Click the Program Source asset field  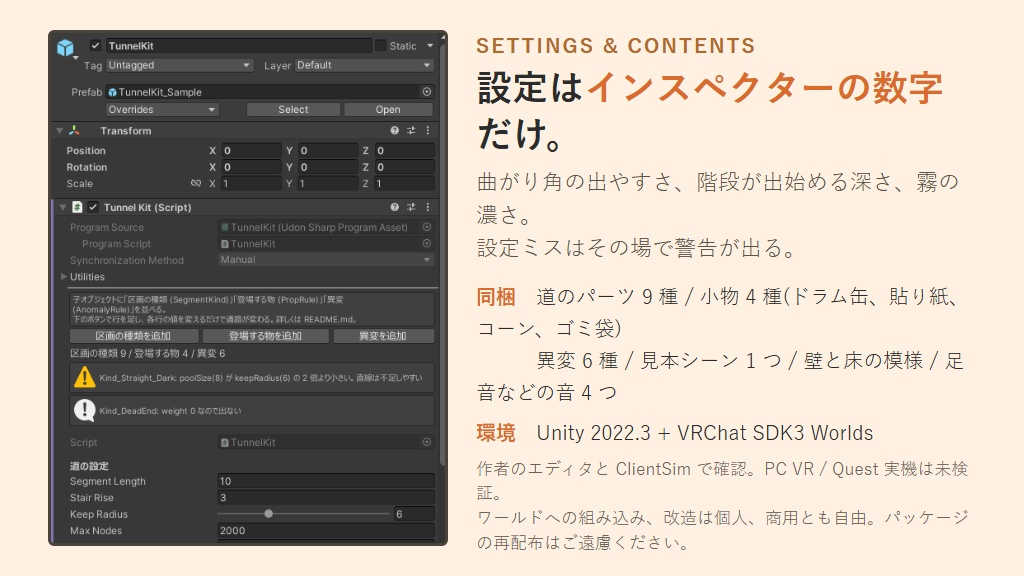click(319, 227)
